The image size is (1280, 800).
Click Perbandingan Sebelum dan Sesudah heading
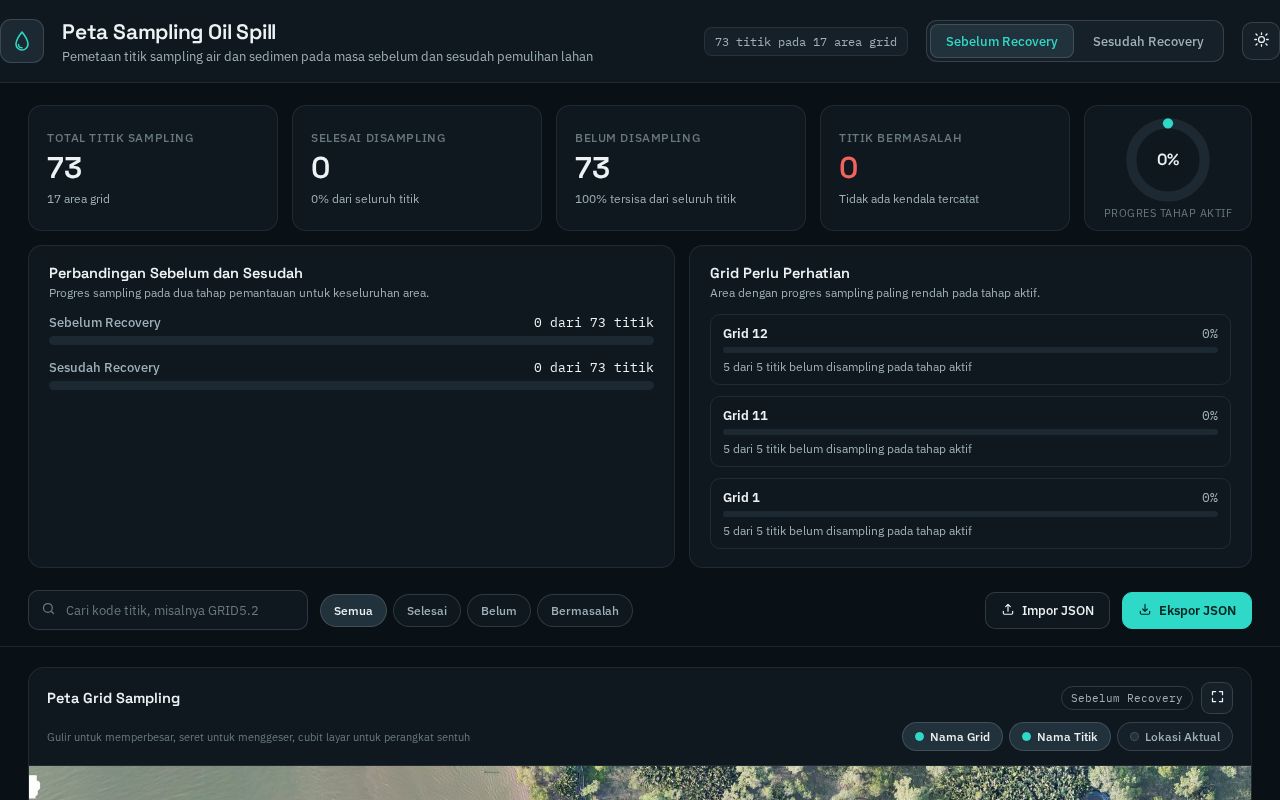(x=176, y=273)
